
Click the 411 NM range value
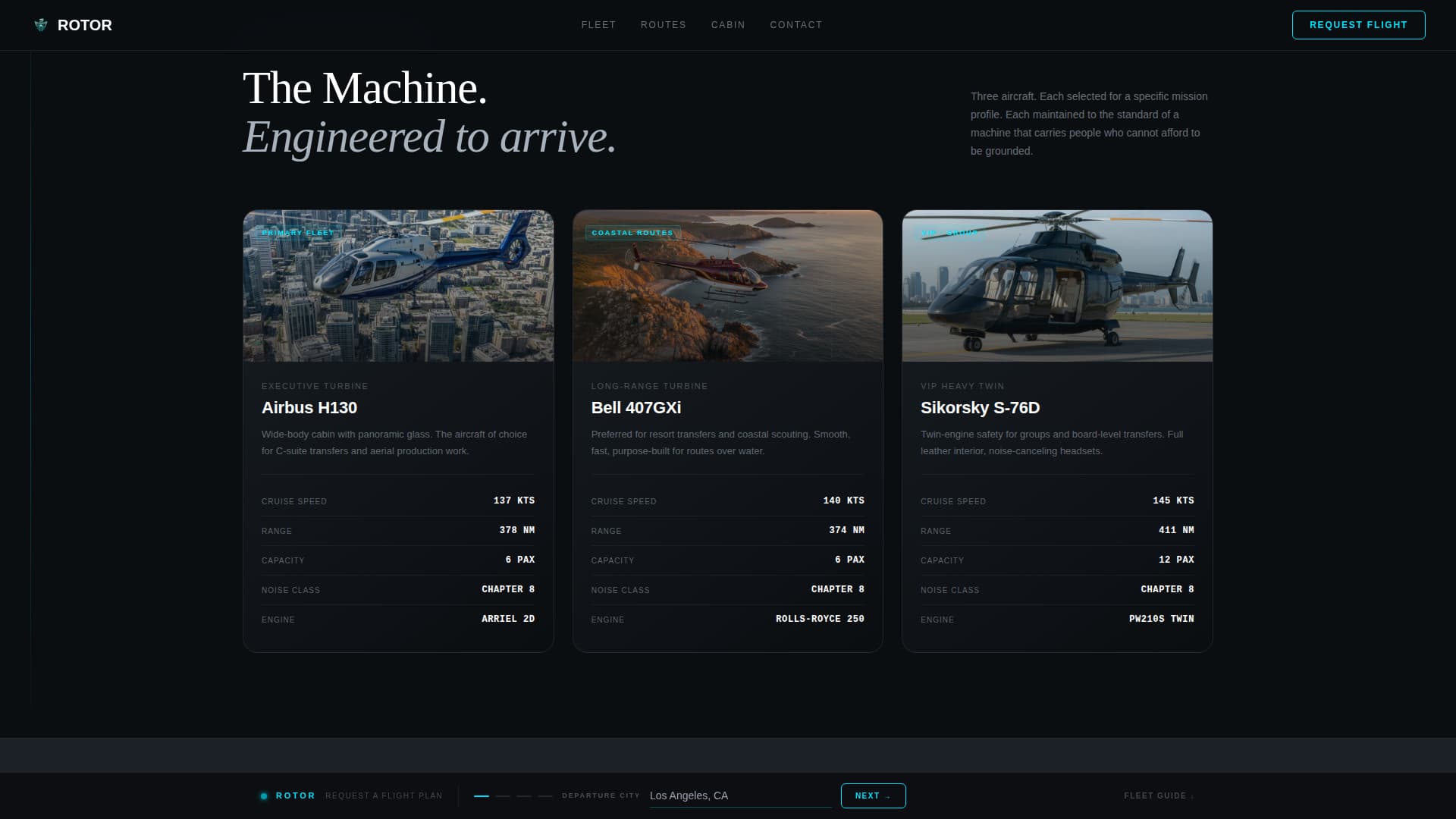point(1176,530)
